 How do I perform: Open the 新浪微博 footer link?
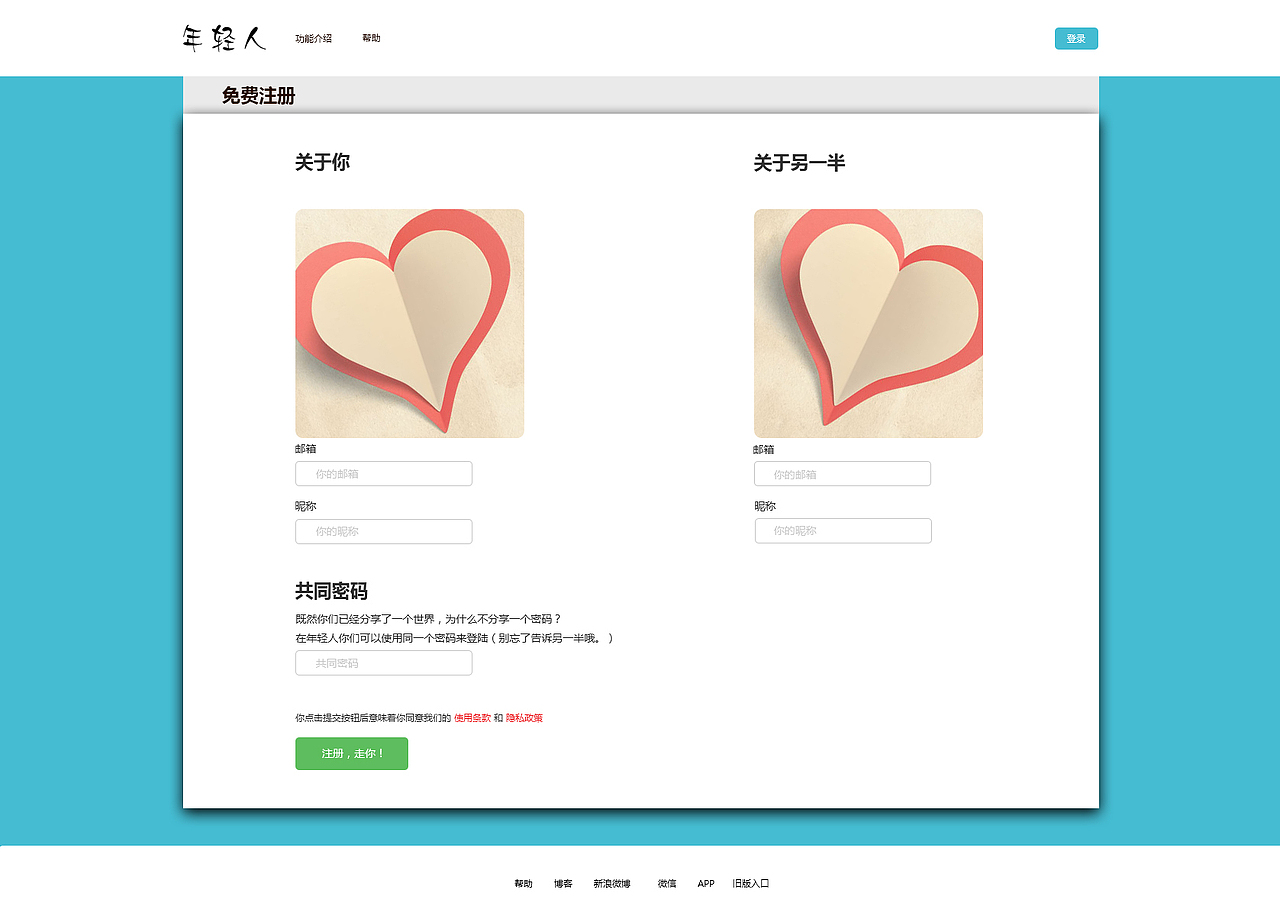coord(611,884)
